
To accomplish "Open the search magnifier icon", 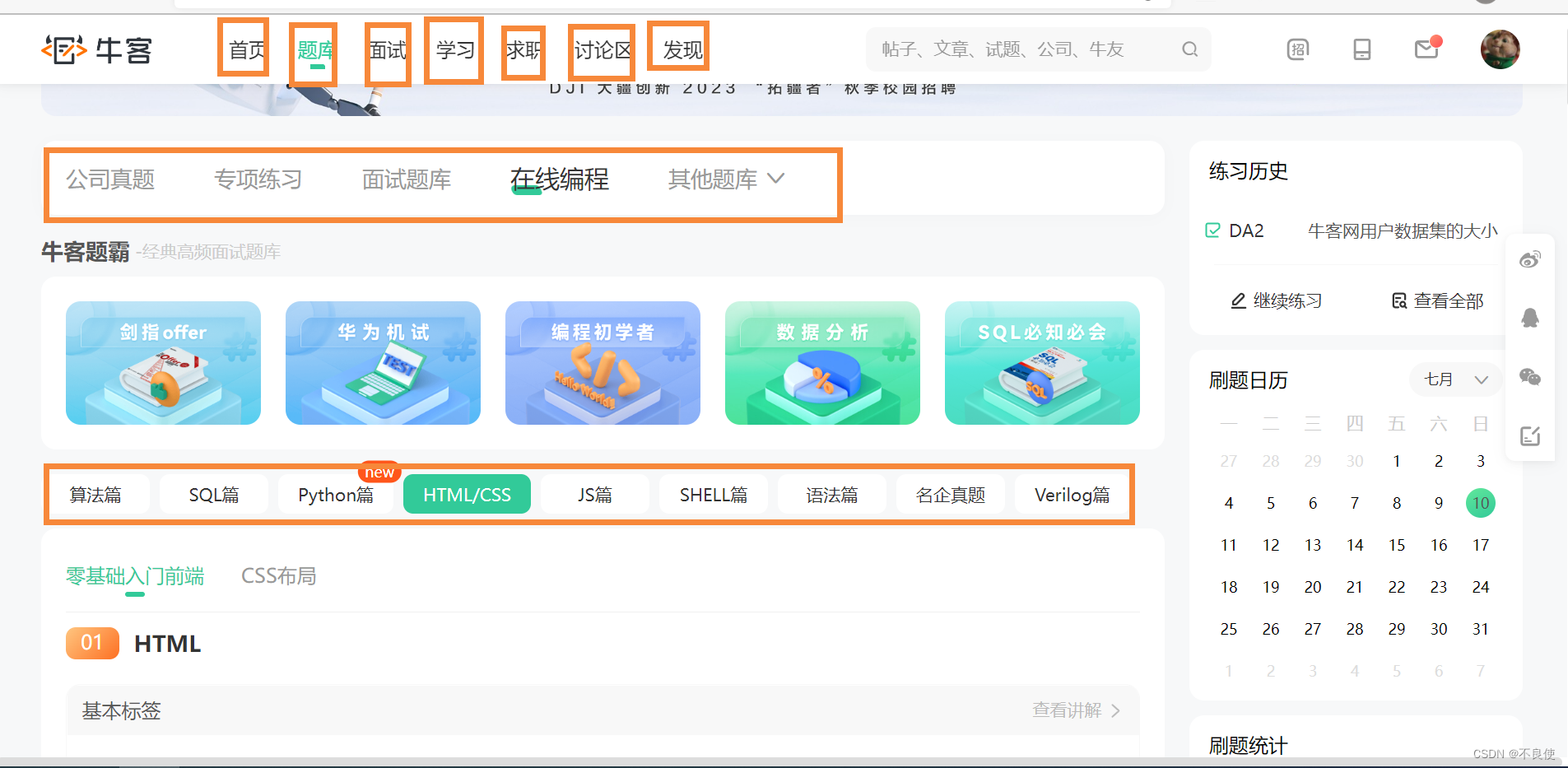I will 1189,49.
